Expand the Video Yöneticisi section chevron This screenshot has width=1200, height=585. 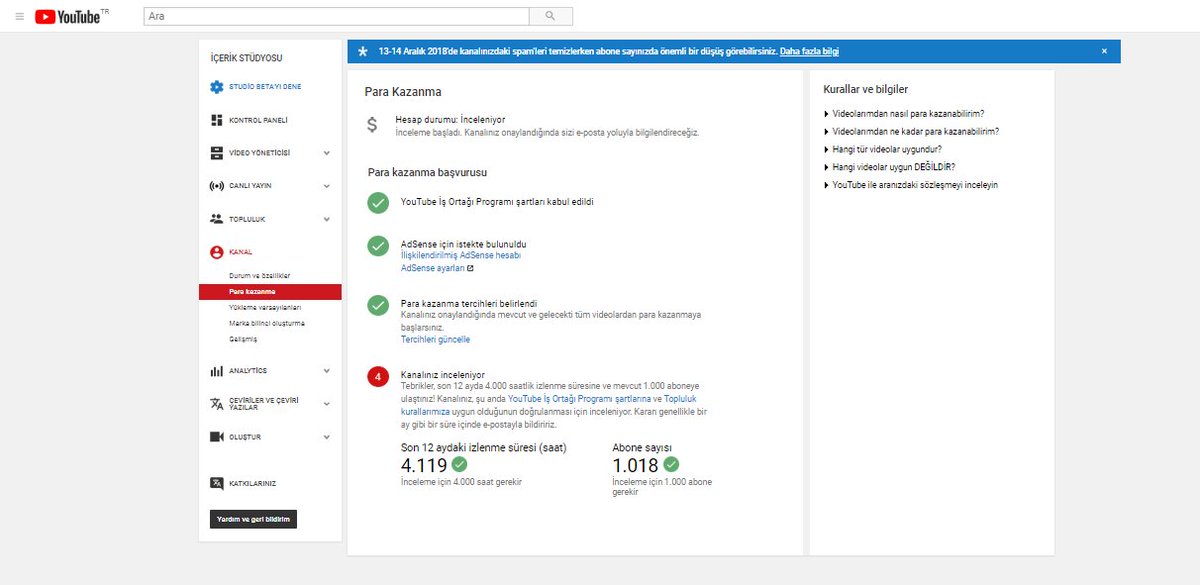point(326,153)
